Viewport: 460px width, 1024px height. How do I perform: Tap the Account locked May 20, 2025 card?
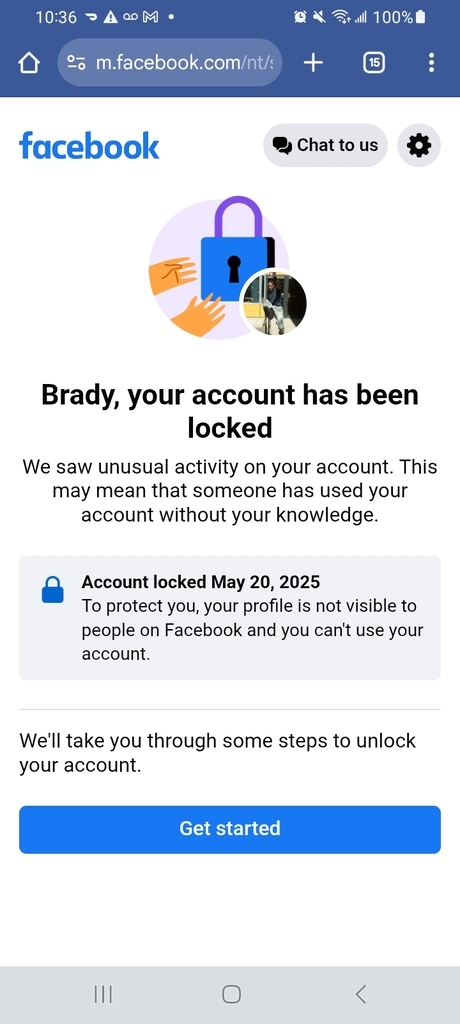[x=230, y=618]
